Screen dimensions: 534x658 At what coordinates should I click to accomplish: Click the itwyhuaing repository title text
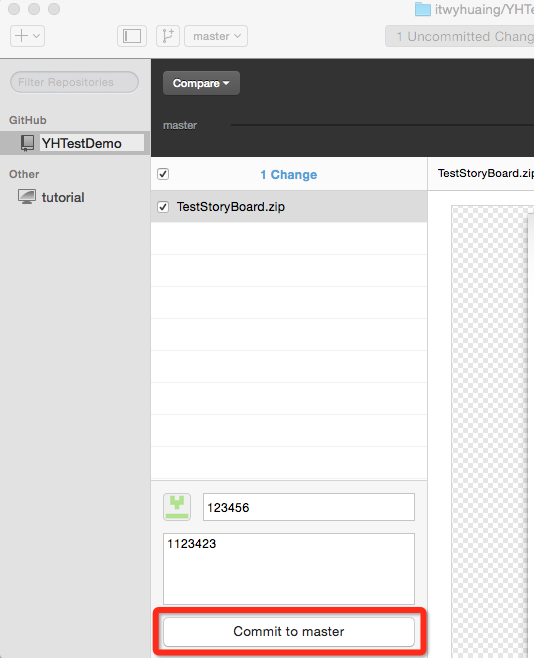click(484, 9)
